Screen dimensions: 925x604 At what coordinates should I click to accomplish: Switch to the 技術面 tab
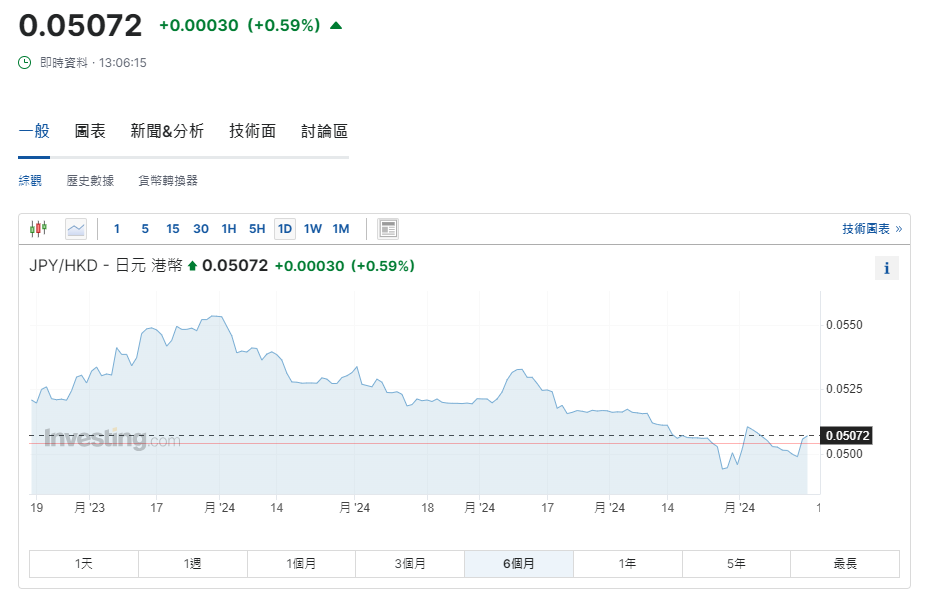click(x=252, y=131)
